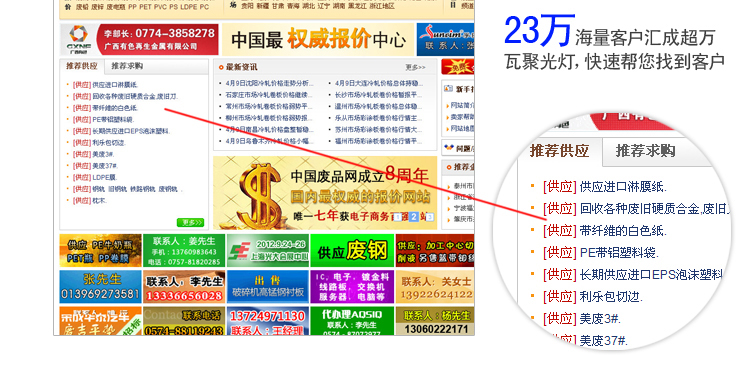Open 4月9日沈阳冷轧价格走势分析 news link
The height and width of the screenshot is (388, 737).
tap(269, 83)
